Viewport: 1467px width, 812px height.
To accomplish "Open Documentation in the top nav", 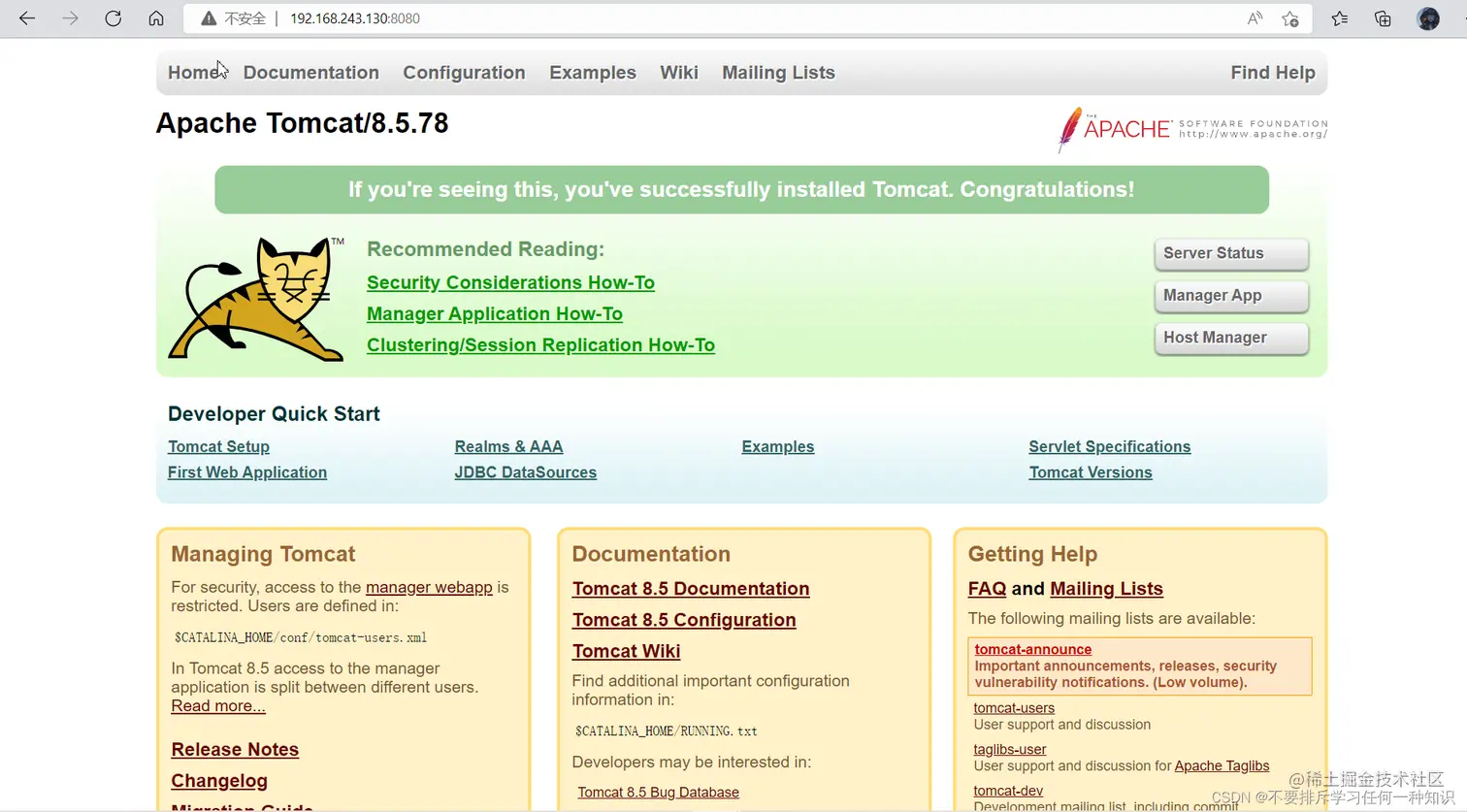I will [x=310, y=73].
